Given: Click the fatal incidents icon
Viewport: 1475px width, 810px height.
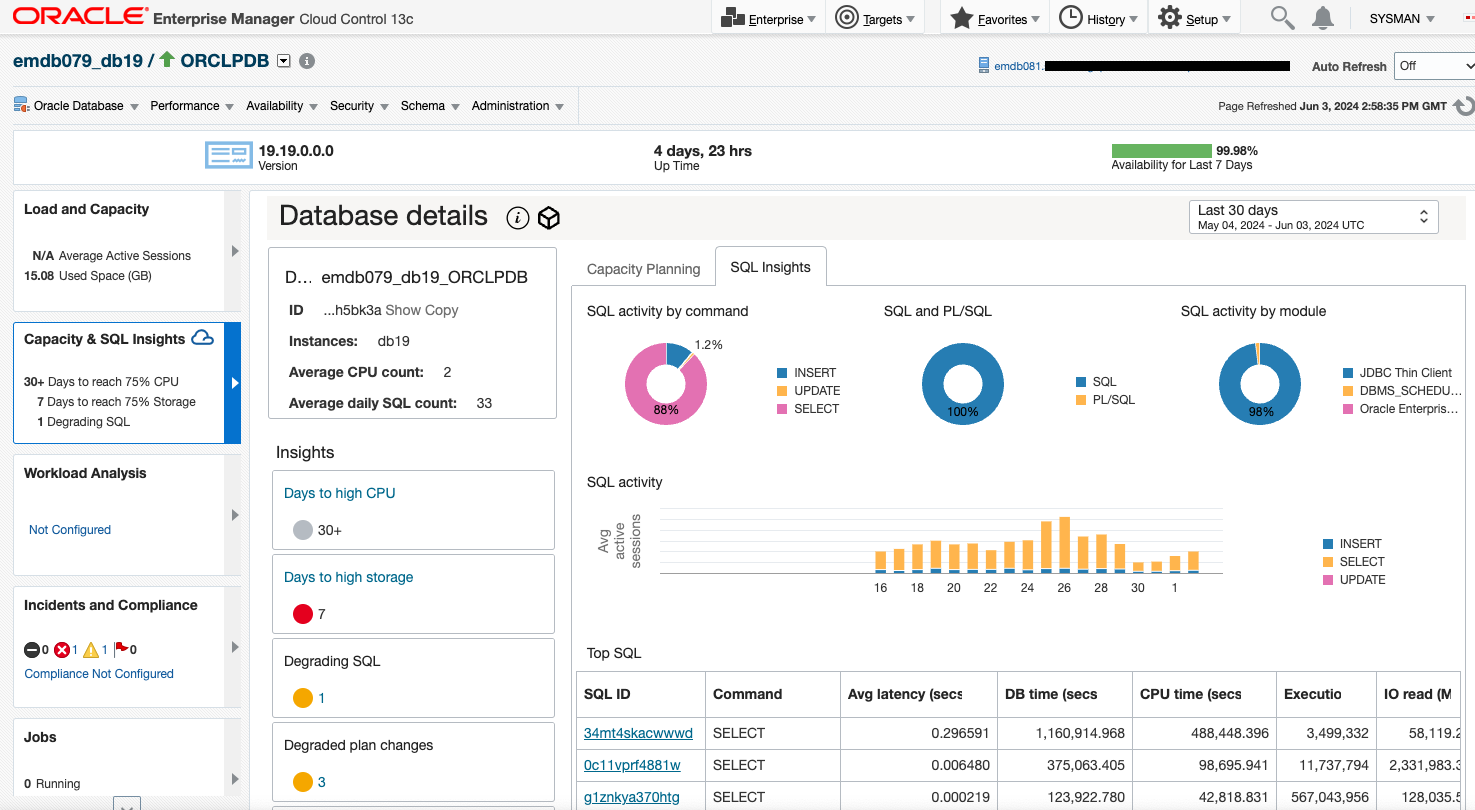Looking at the screenshot, I should point(32,650).
